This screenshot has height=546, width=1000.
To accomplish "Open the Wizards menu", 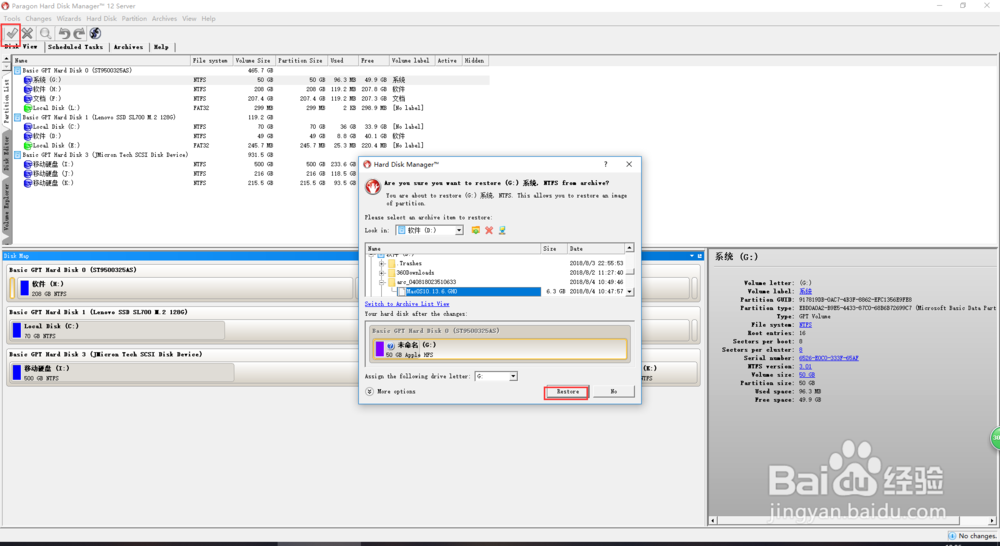I will click(69, 18).
